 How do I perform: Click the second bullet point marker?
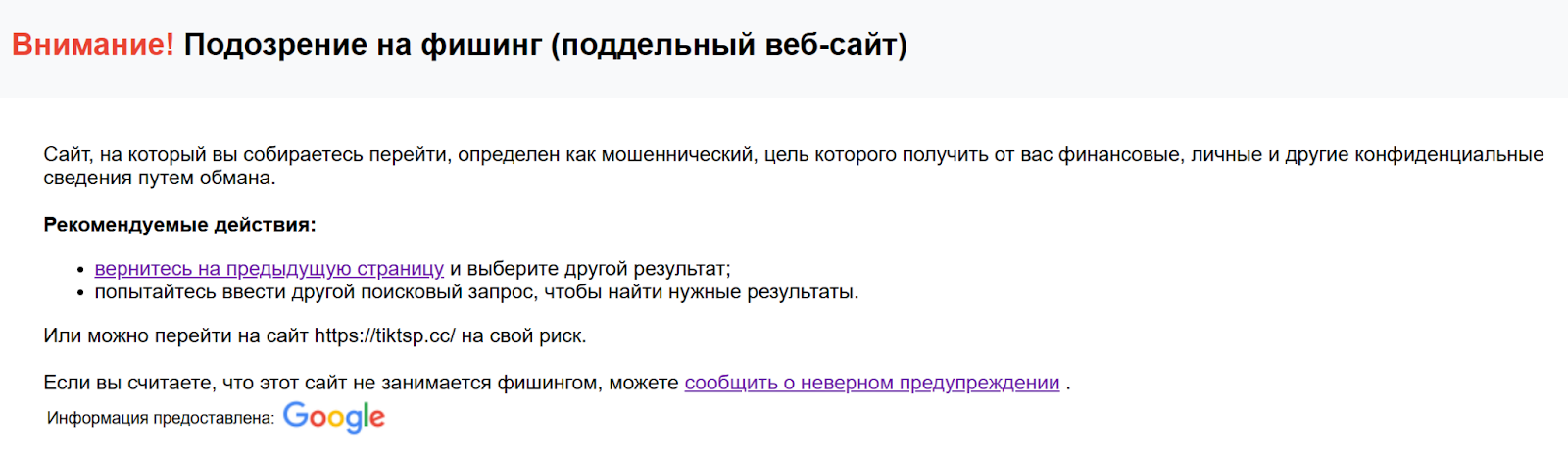[80, 293]
